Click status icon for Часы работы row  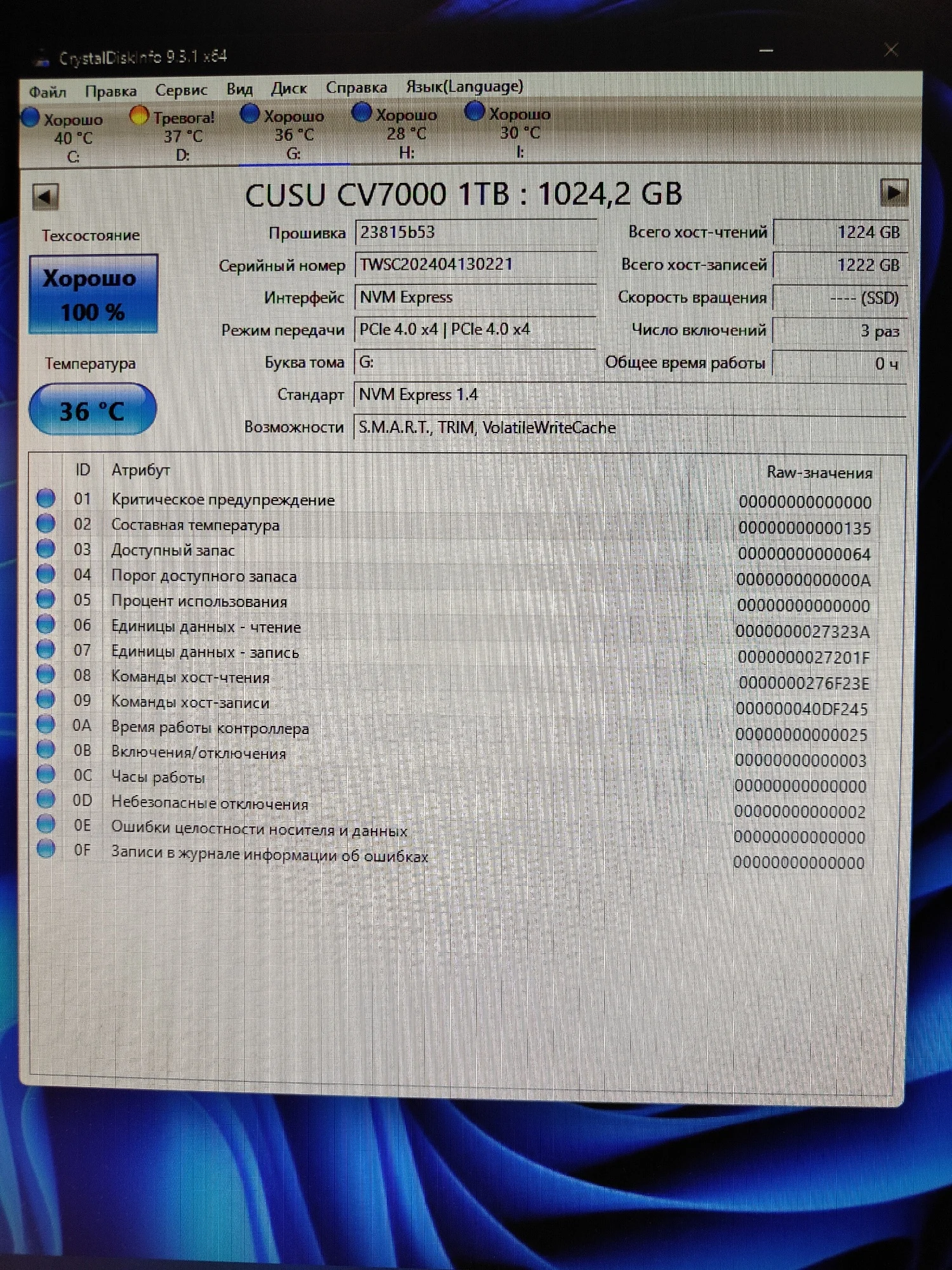[46, 775]
